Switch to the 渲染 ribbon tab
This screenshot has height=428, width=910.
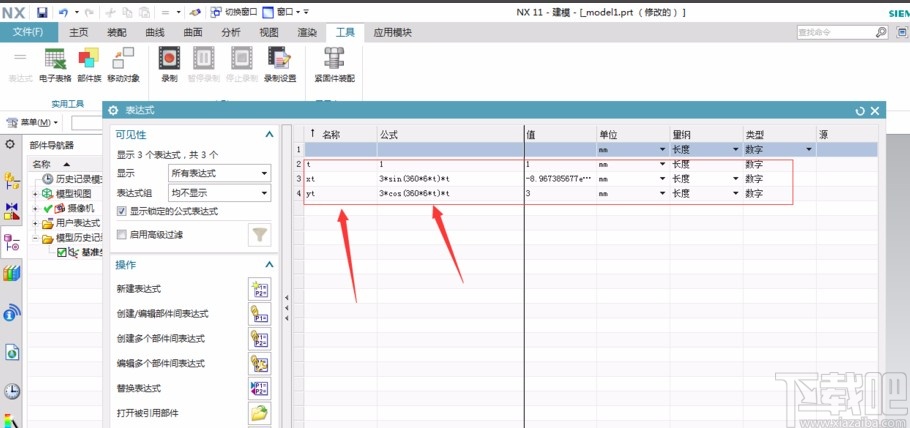point(307,33)
